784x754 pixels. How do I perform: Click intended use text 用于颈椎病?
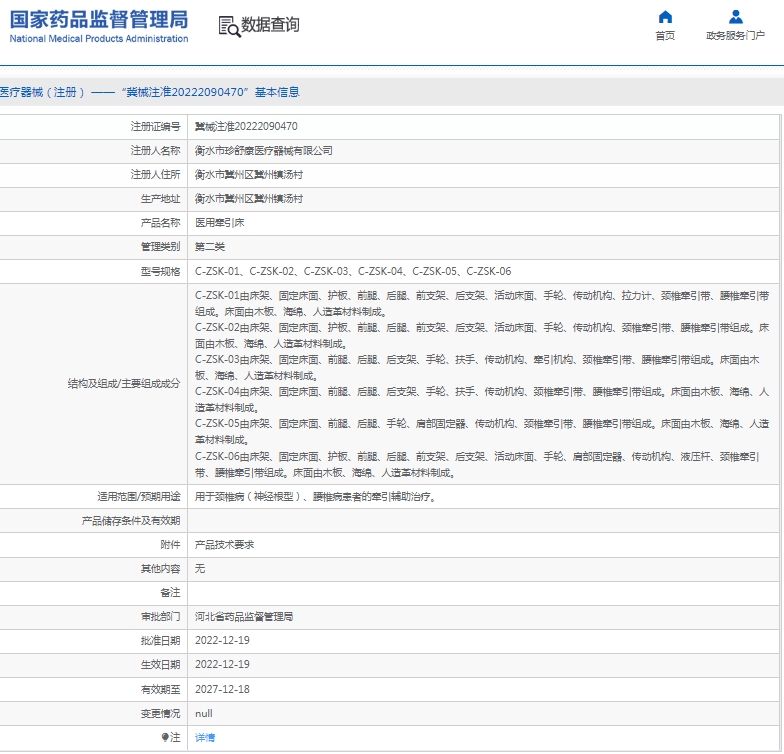pos(315,496)
